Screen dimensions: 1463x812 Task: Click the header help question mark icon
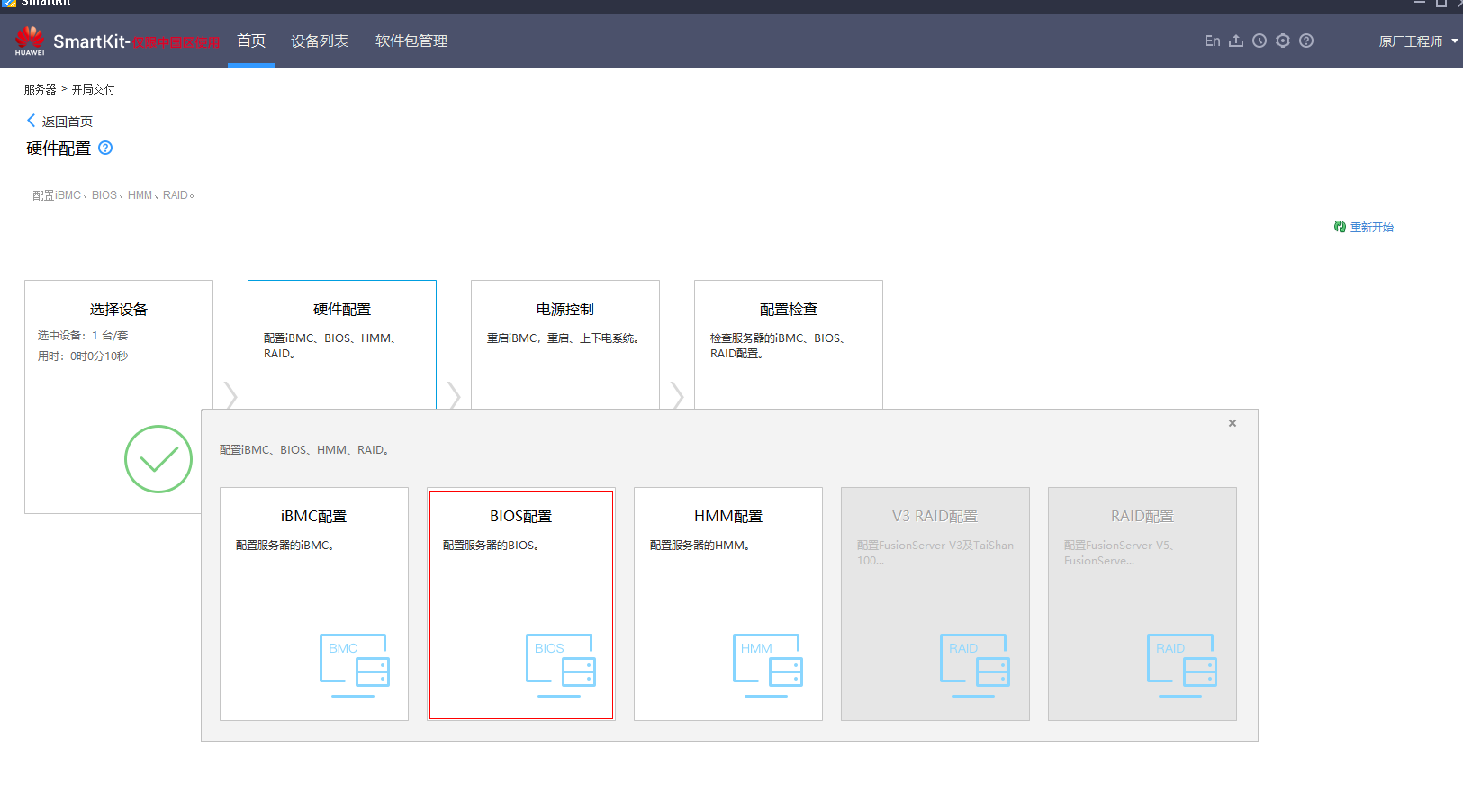[1306, 41]
